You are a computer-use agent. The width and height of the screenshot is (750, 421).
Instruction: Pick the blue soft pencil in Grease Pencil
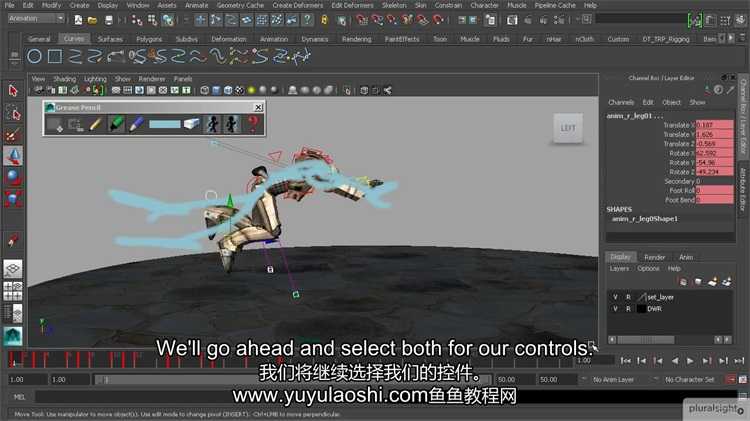[x=136, y=124]
